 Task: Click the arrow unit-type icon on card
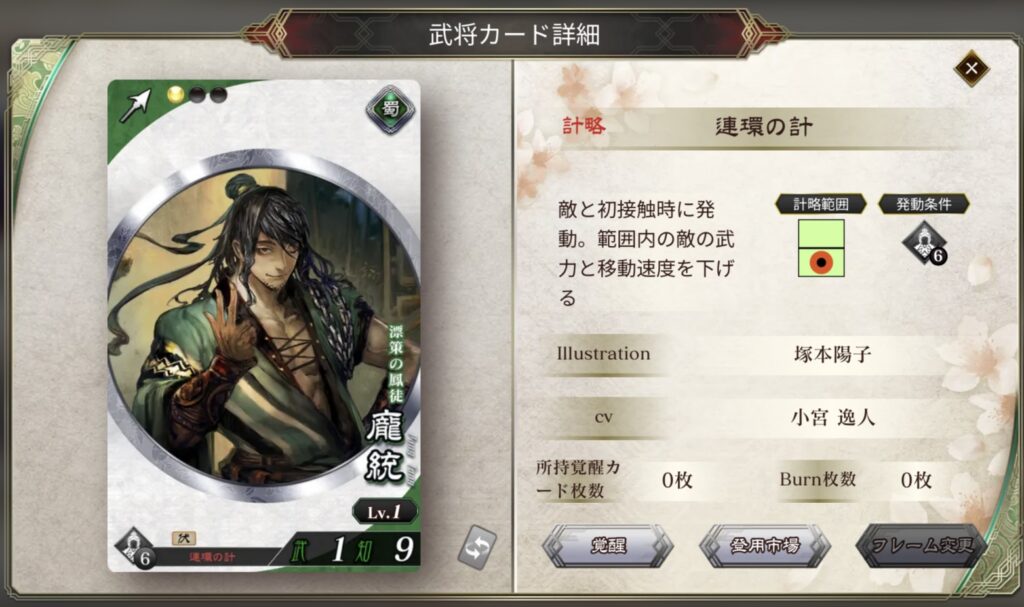pyautogui.click(x=135, y=106)
